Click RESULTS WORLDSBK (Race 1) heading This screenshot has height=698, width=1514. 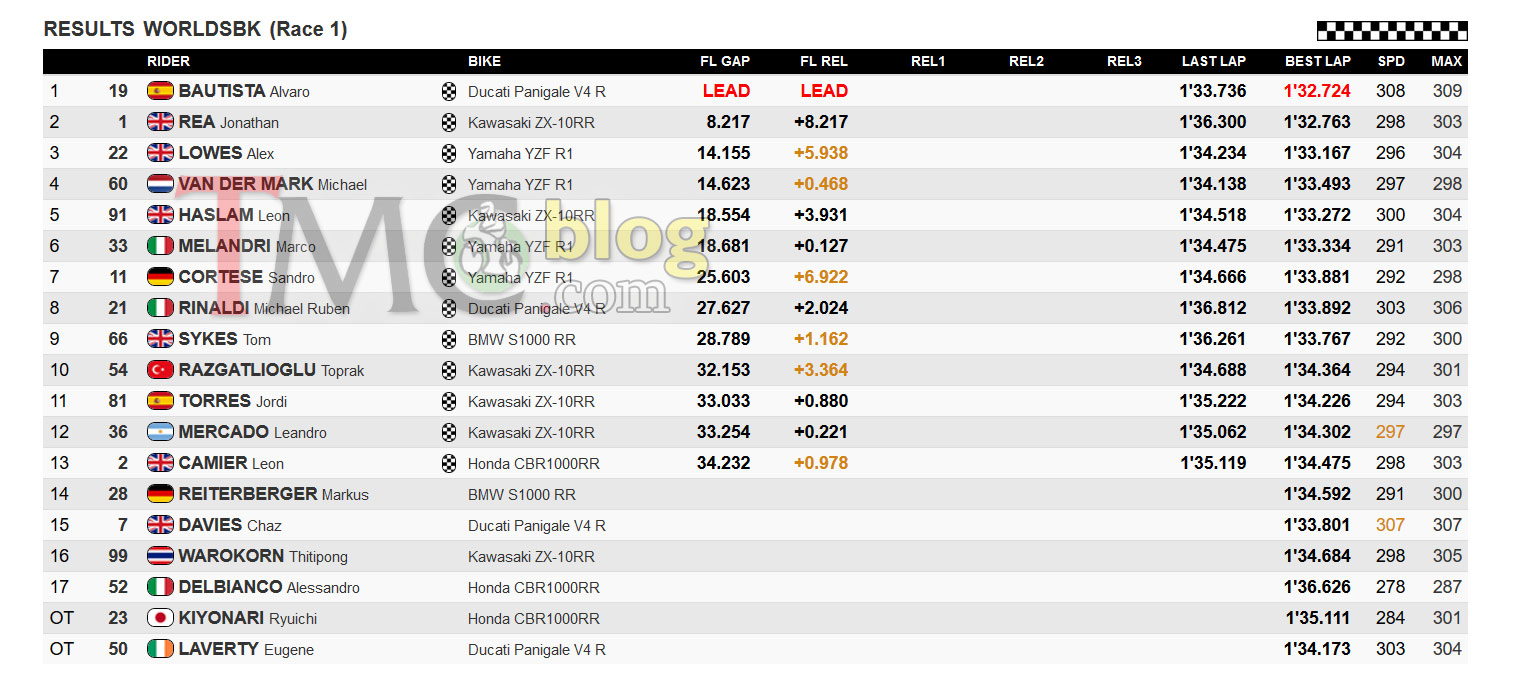pyautogui.click(x=195, y=30)
